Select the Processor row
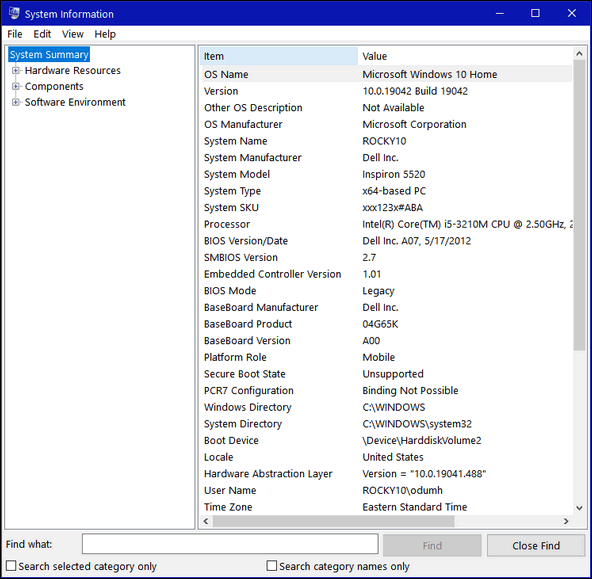The image size is (592, 579). click(x=386, y=224)
